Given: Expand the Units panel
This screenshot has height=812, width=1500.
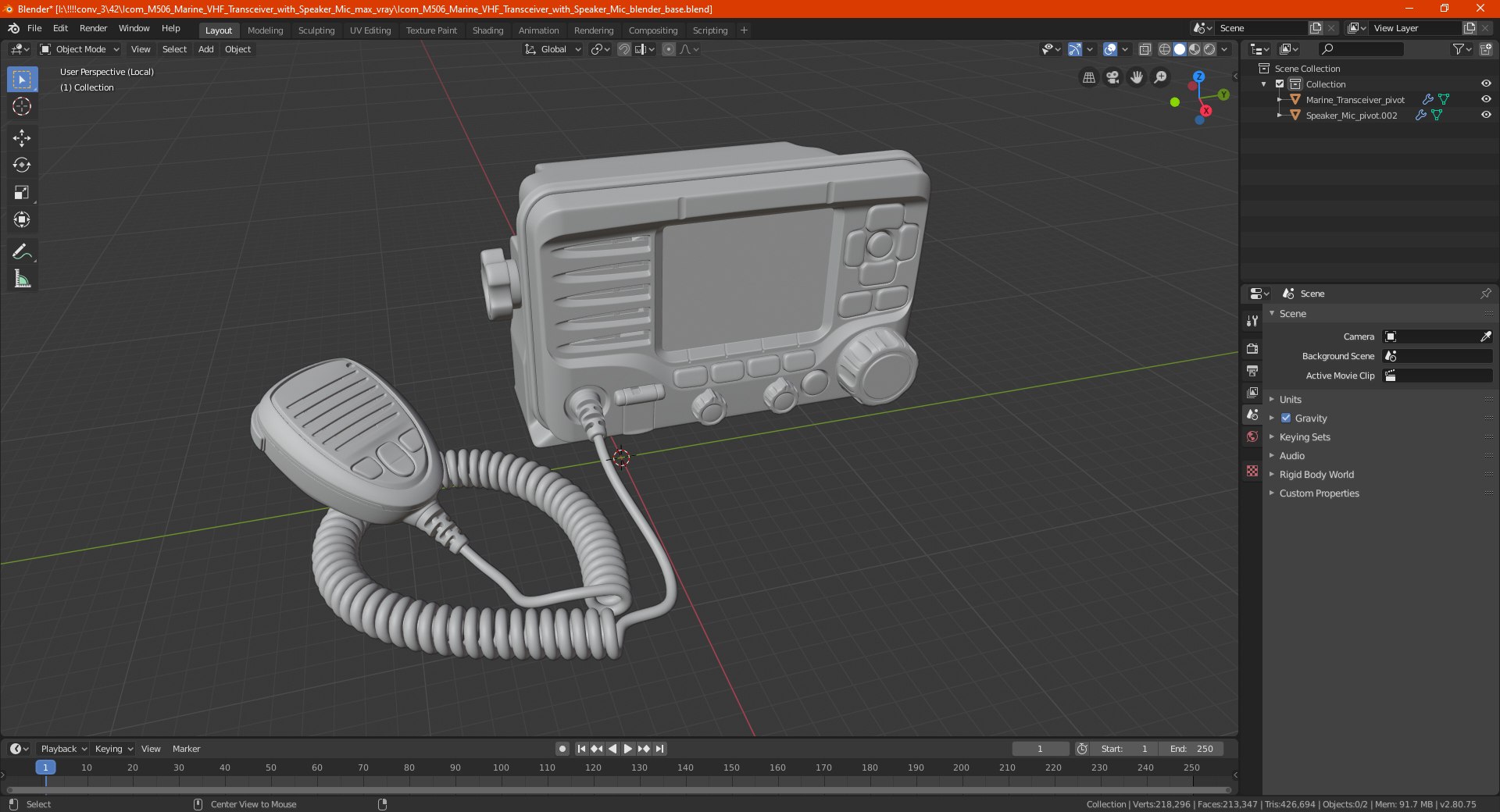Looking at the screenshot, I should click(1291, 399).
